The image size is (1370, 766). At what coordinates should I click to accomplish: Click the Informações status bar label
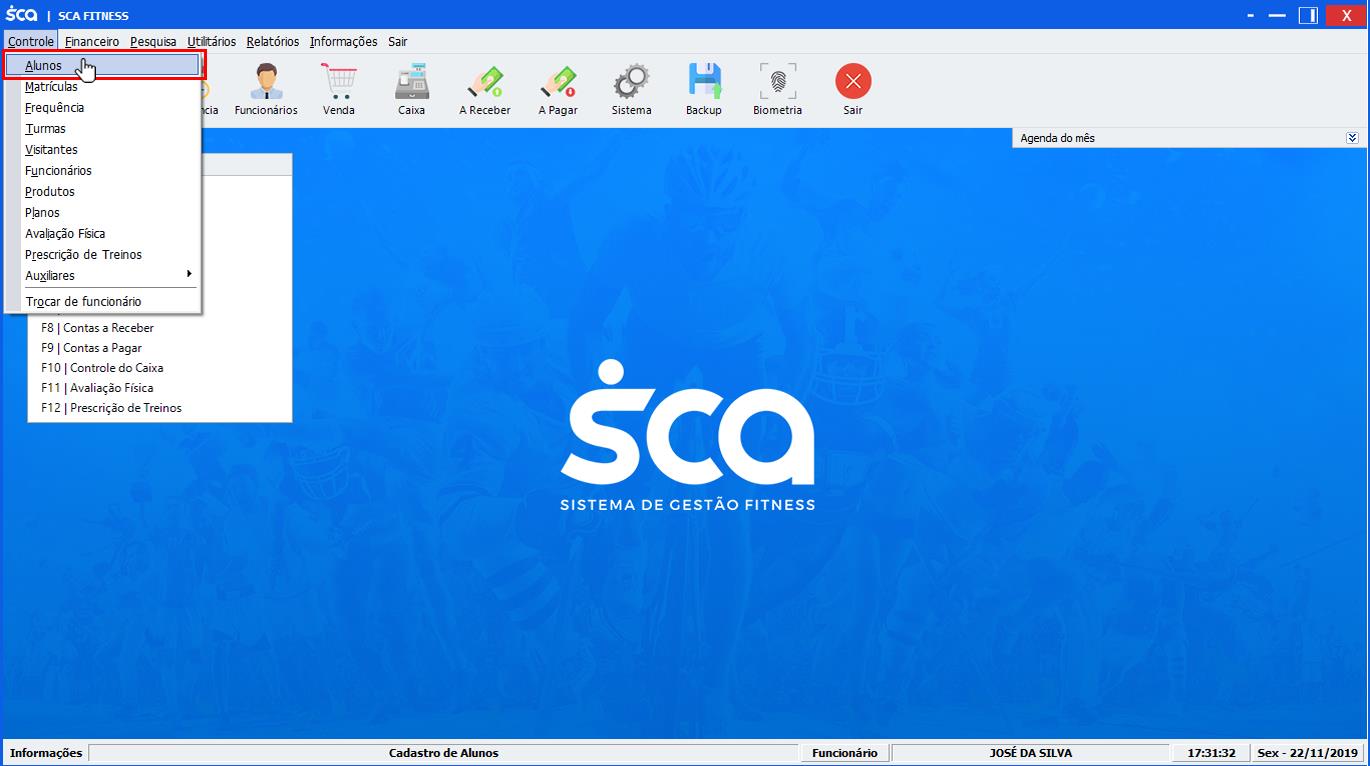[46, 753]
